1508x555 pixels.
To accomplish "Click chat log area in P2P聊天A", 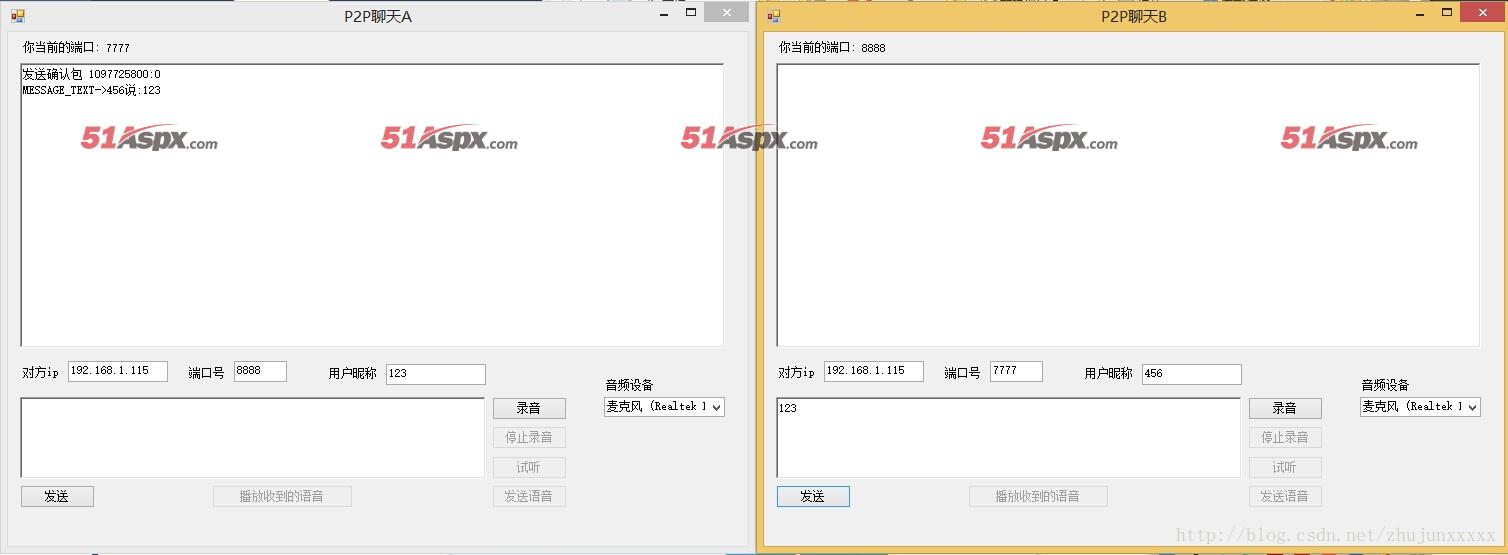I will [x=372, y=206].
